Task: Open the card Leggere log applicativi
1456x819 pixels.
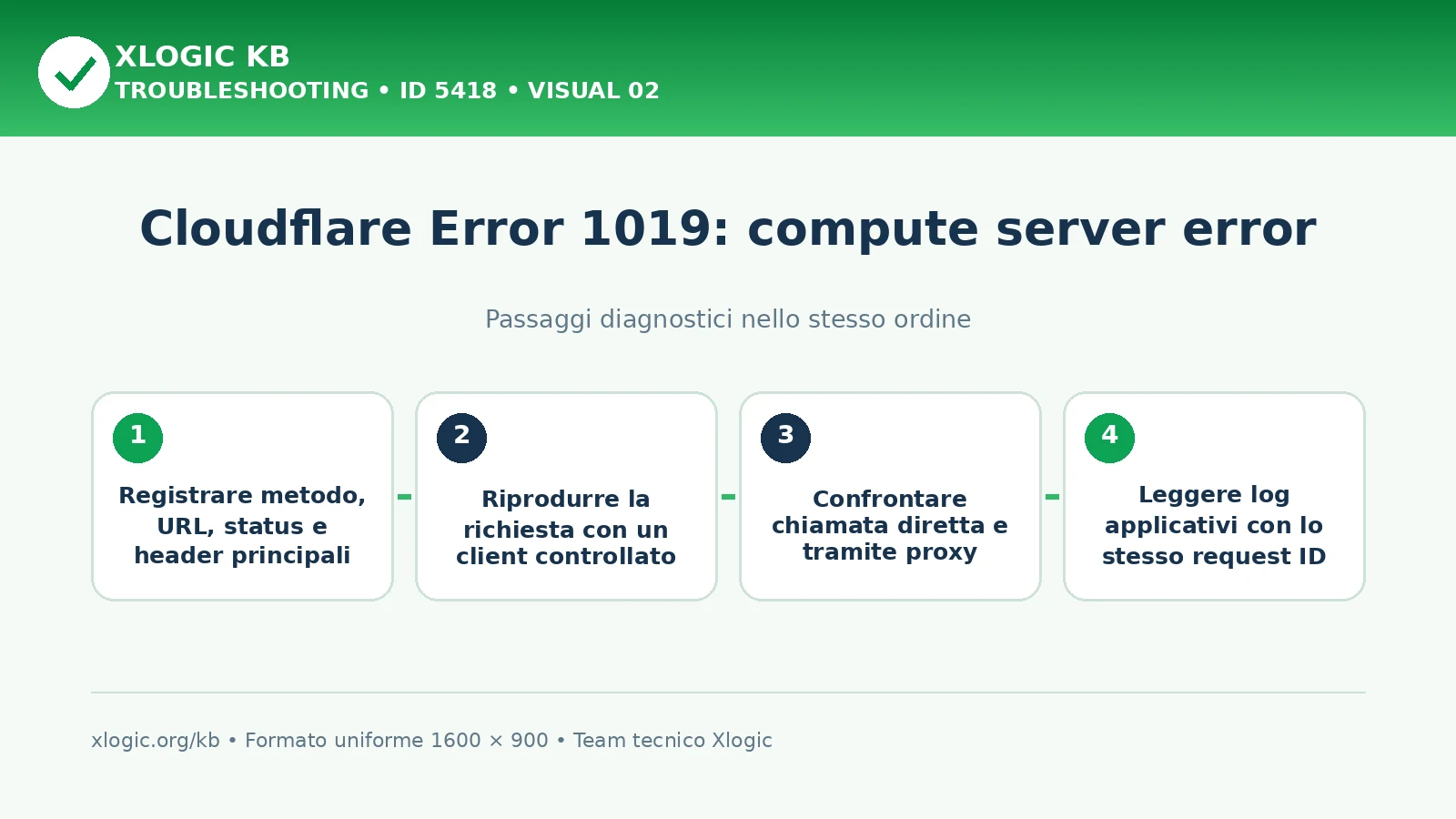Action: tap(1214, 496)
